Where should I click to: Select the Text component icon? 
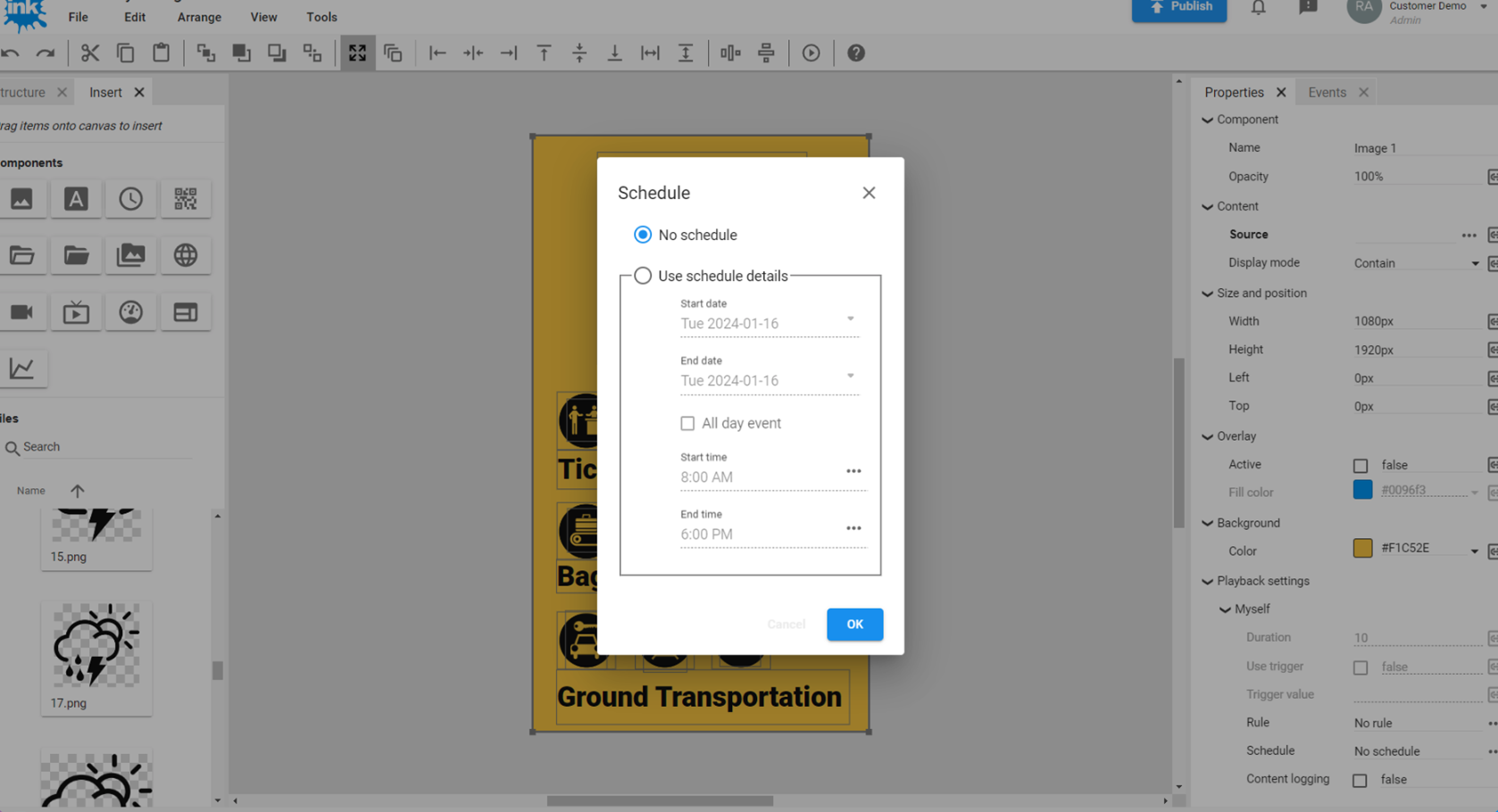[76, 199]
